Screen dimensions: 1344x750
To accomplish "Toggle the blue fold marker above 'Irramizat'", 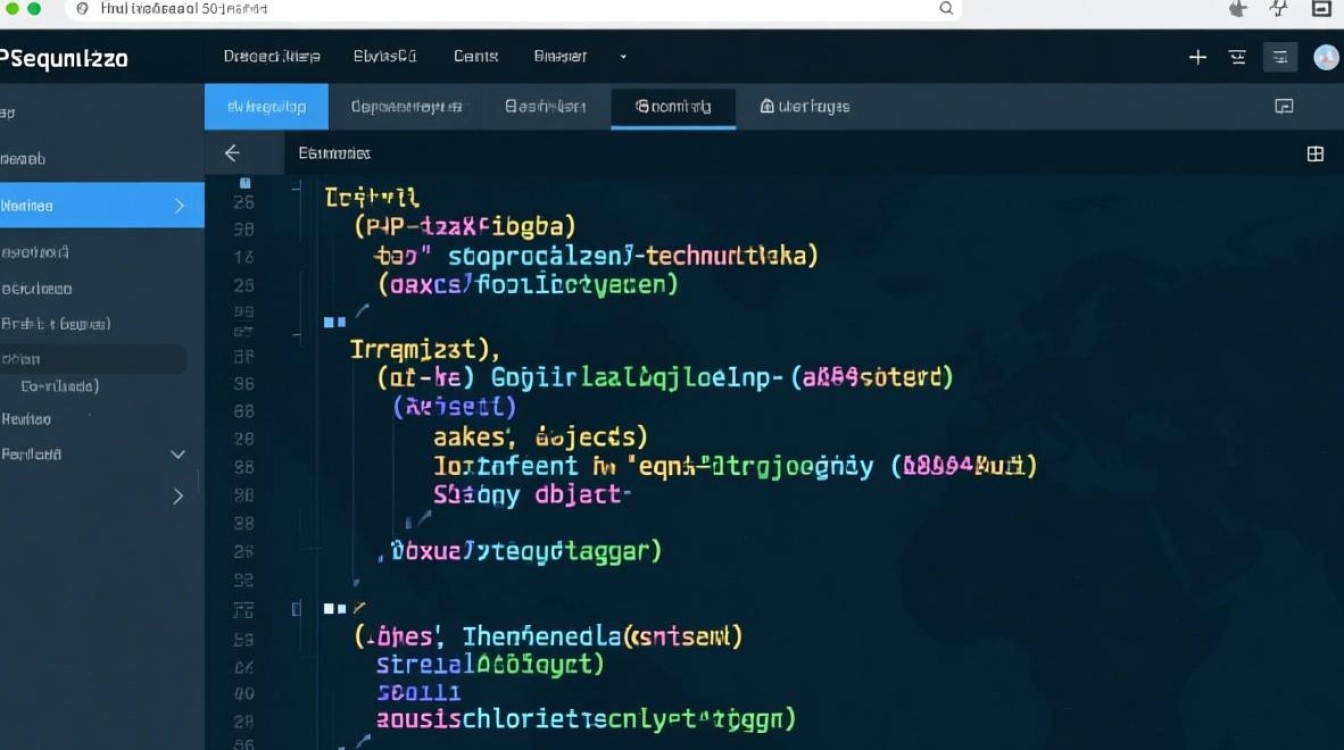I will coord(334,322).
